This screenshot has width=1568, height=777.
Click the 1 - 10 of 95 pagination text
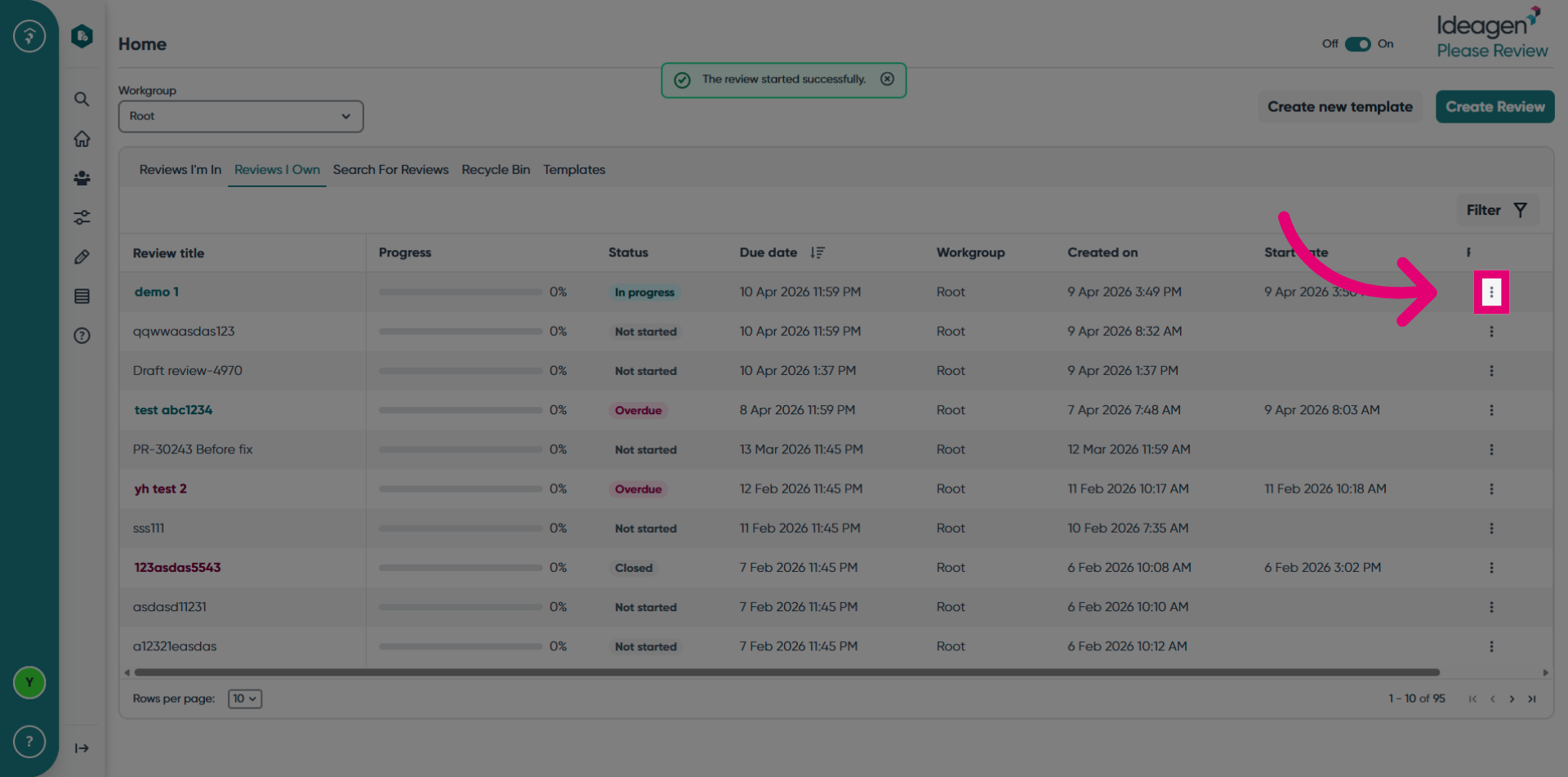1417,699
